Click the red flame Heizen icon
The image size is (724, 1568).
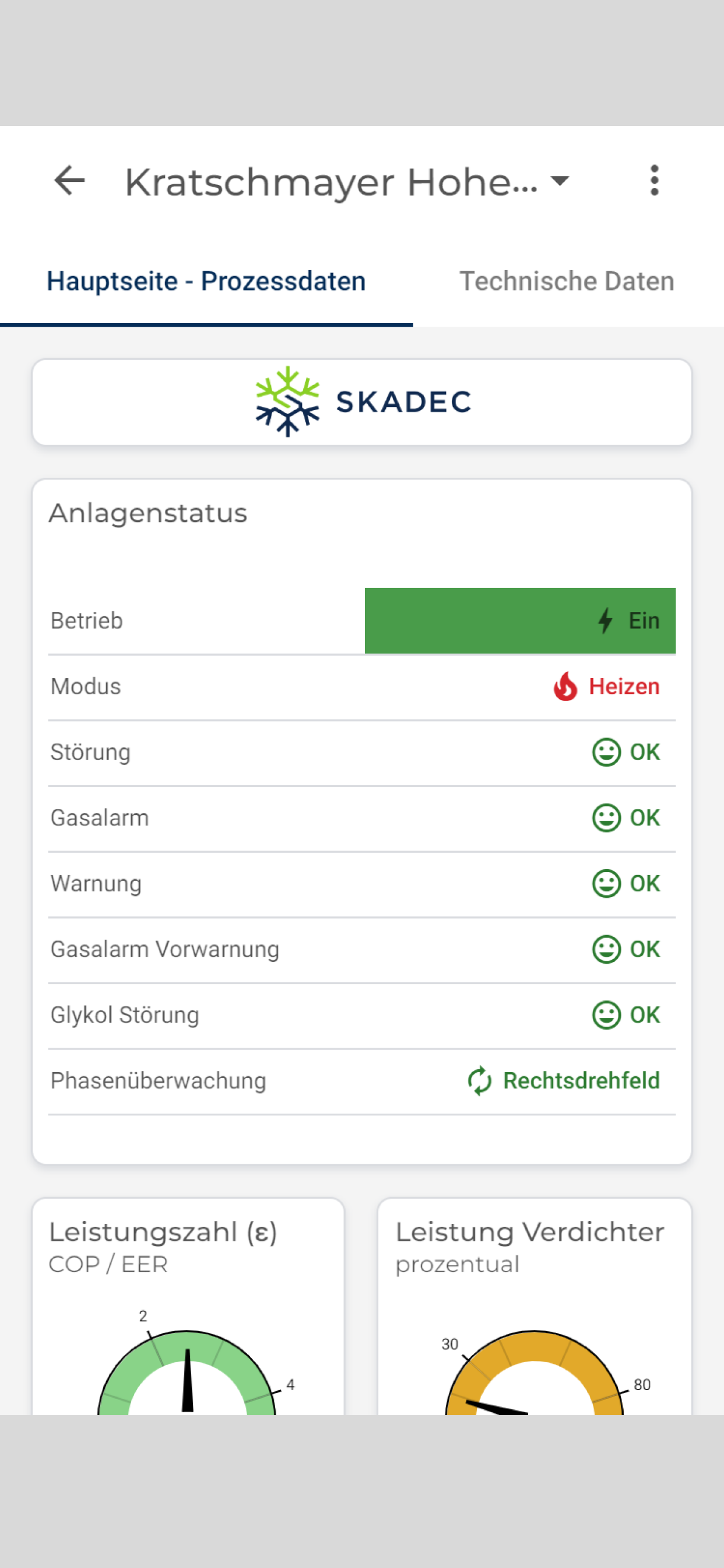(565, 686)
